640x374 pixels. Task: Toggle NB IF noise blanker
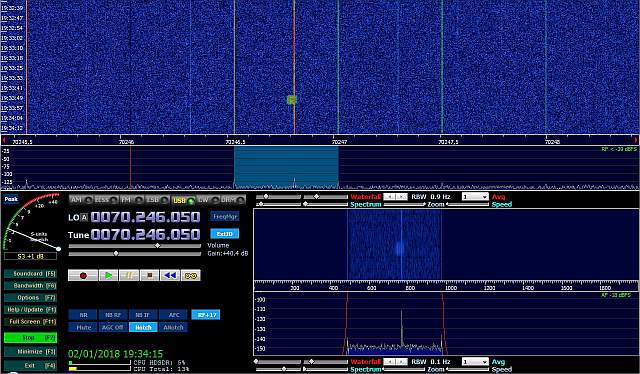(x=143, y=315)
